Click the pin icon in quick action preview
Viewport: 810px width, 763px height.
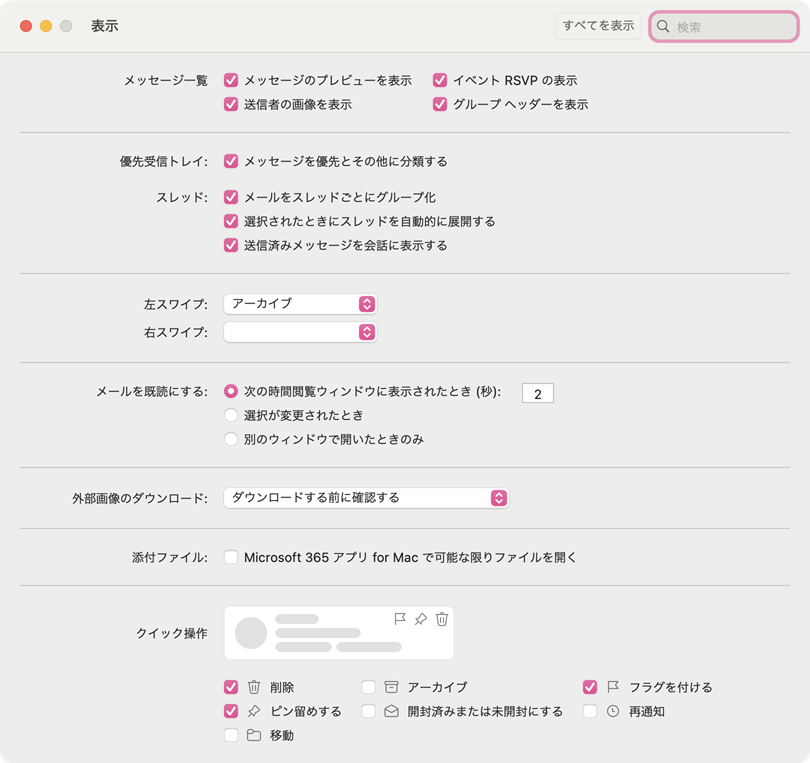[421, 619]
